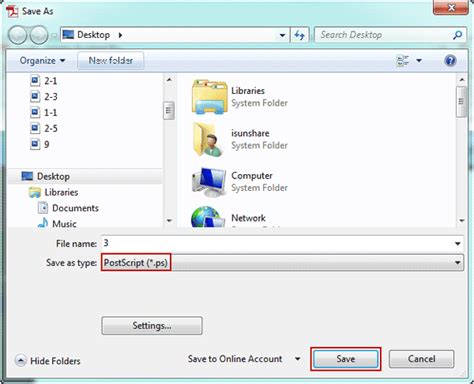This screenshot has width=474, height=384.
Task: Open the Help question mark icon
Action: [450, 61]
